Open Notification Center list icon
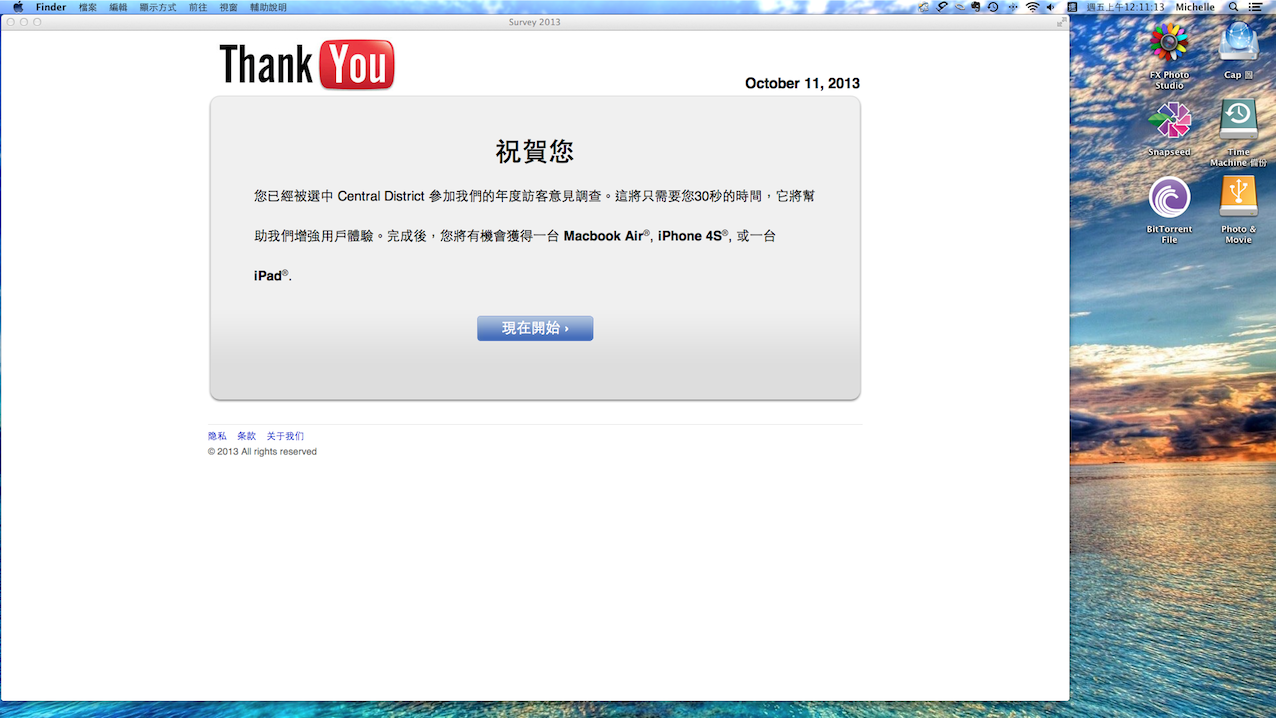Screen dimensions: 1276x718 (1255, 7)
